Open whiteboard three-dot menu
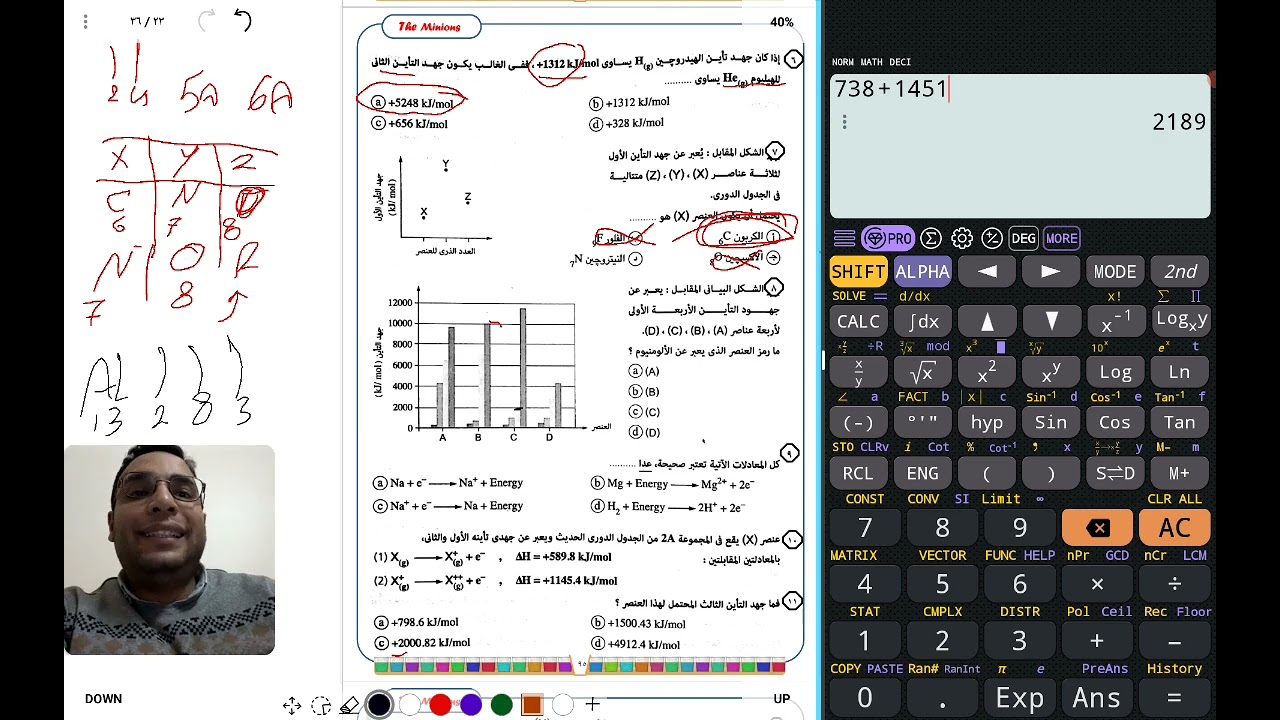1280x720 pixels. coord(86,21)
